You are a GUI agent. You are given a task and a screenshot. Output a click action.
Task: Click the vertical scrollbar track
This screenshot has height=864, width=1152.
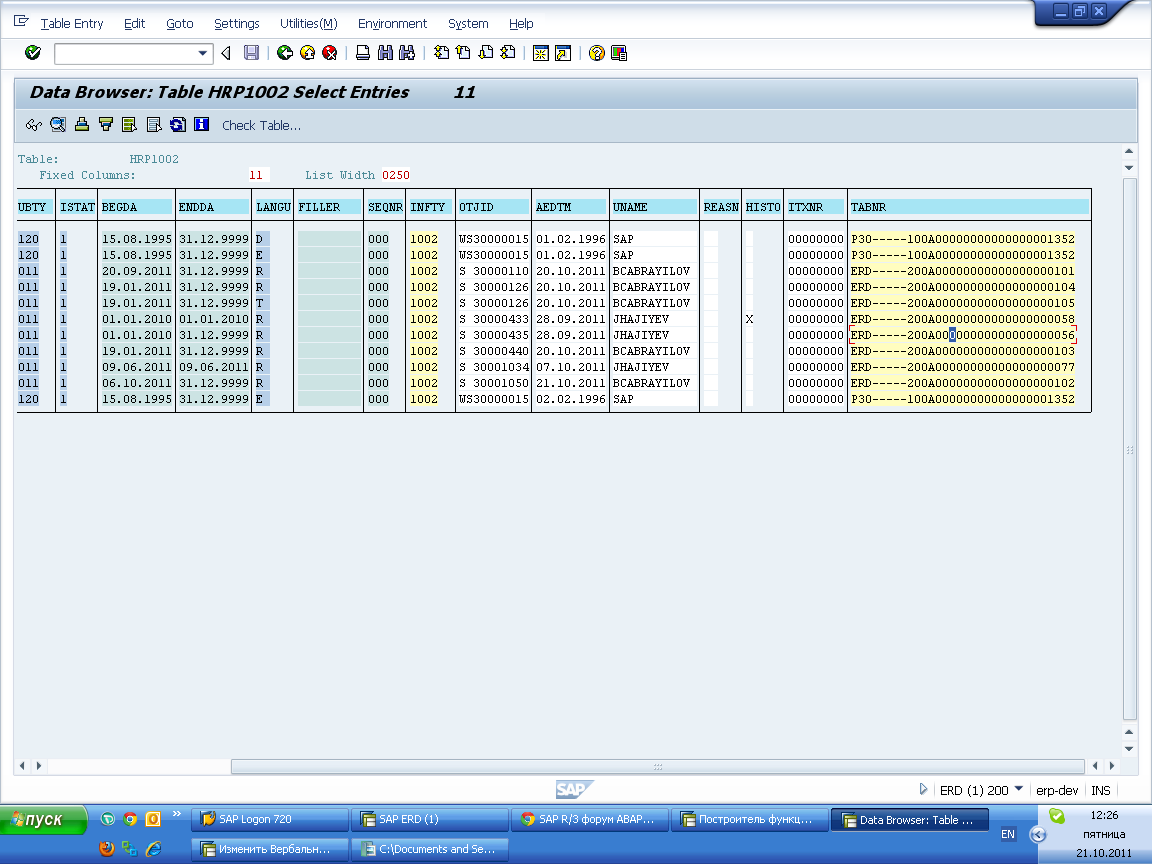[x=1130, y=448]
